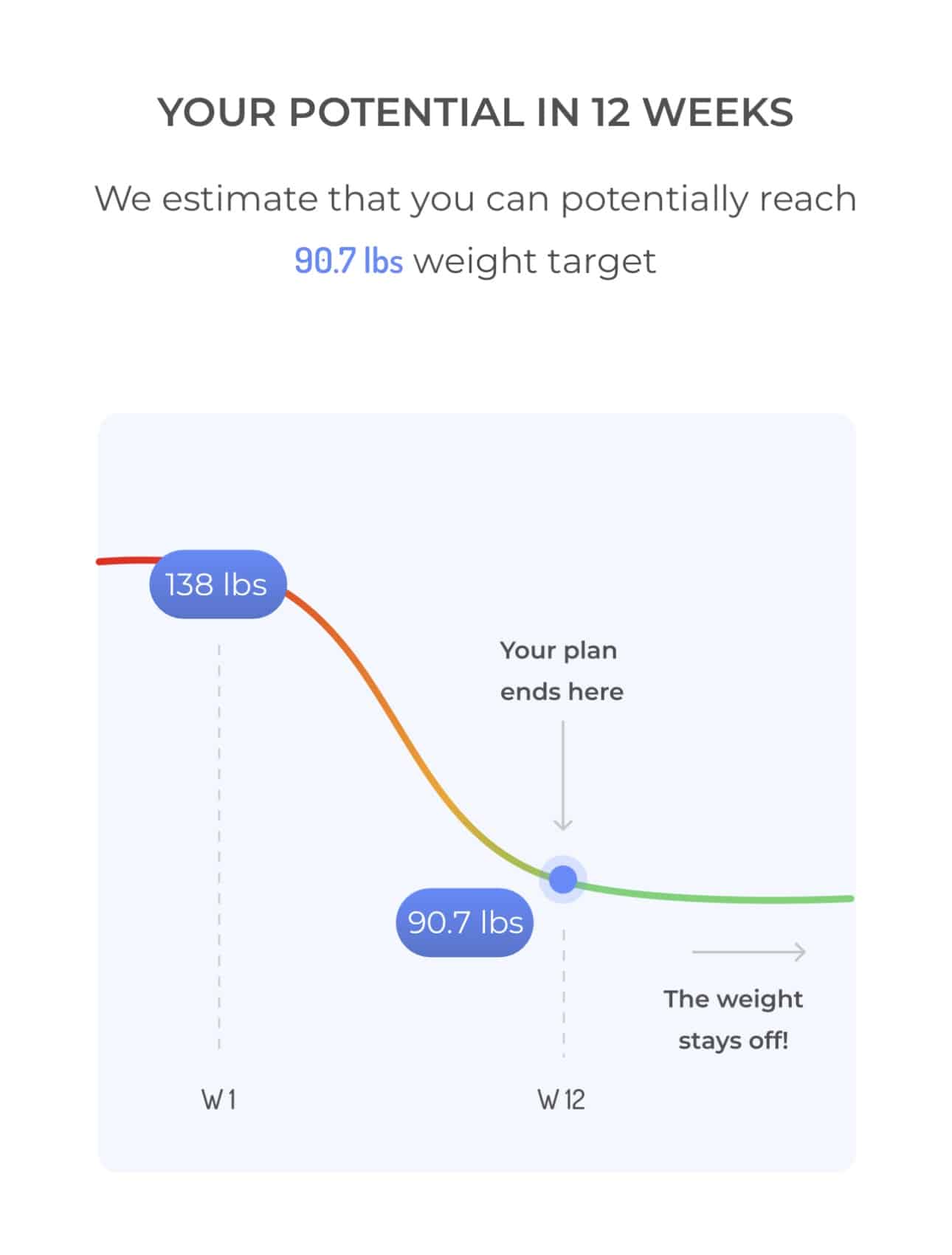This screenshot has width=952, height=1255.
Task: Click 'The weight stays off!' caption
Action: click(x=733, y=1020)
